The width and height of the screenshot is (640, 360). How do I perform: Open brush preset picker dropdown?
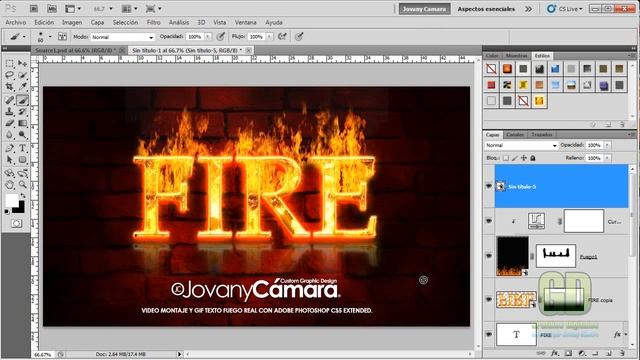pos(50,37)
